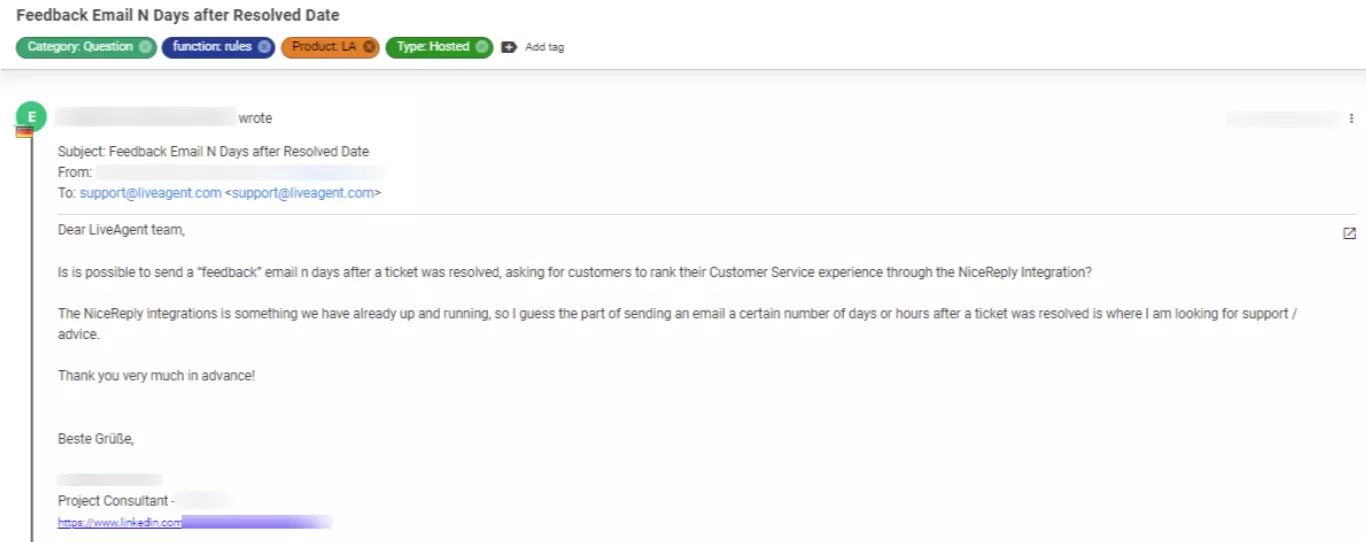Open the first support@liveagent.com recipient link
This screenshot has width=1366, height=542.
click(x=150, y=193)
